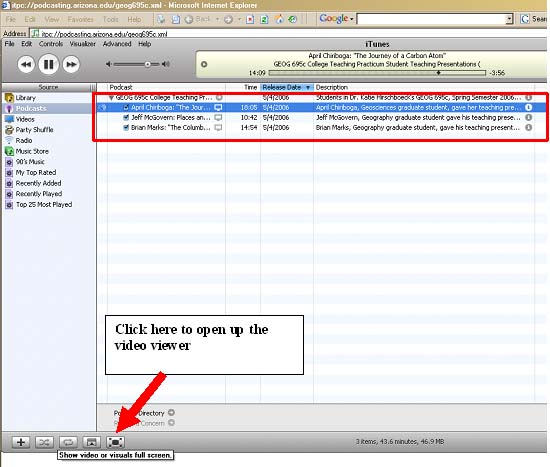Select Music Store in the Source list

point(32,151)
